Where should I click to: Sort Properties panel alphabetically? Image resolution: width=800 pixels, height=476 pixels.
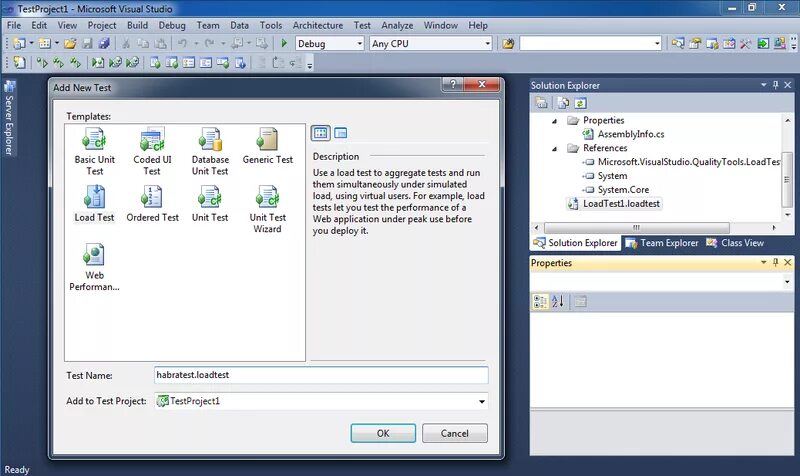(558, 302)
